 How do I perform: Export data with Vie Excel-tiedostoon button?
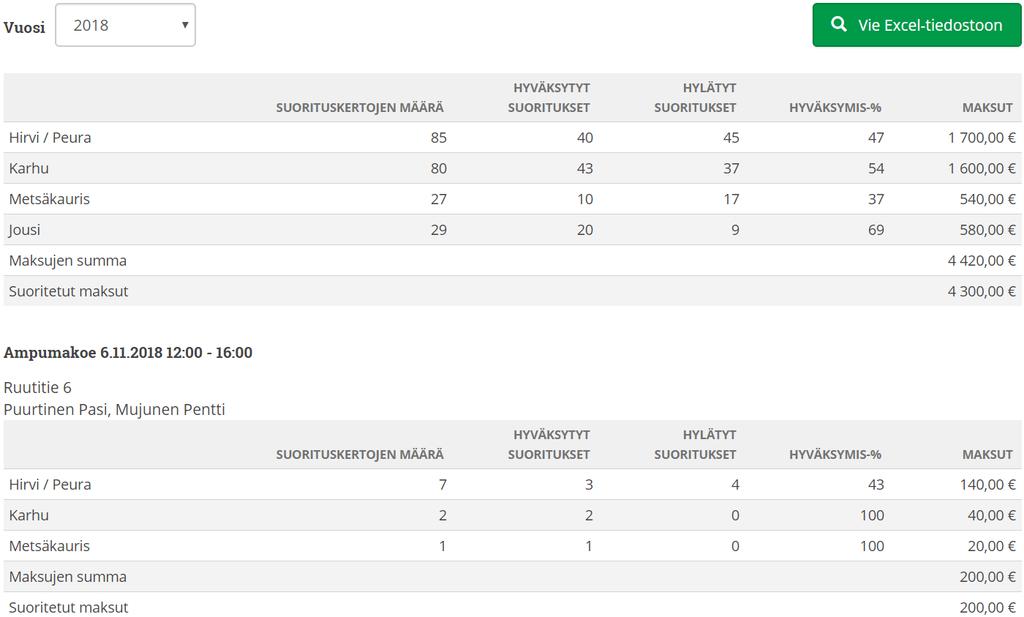917,25
